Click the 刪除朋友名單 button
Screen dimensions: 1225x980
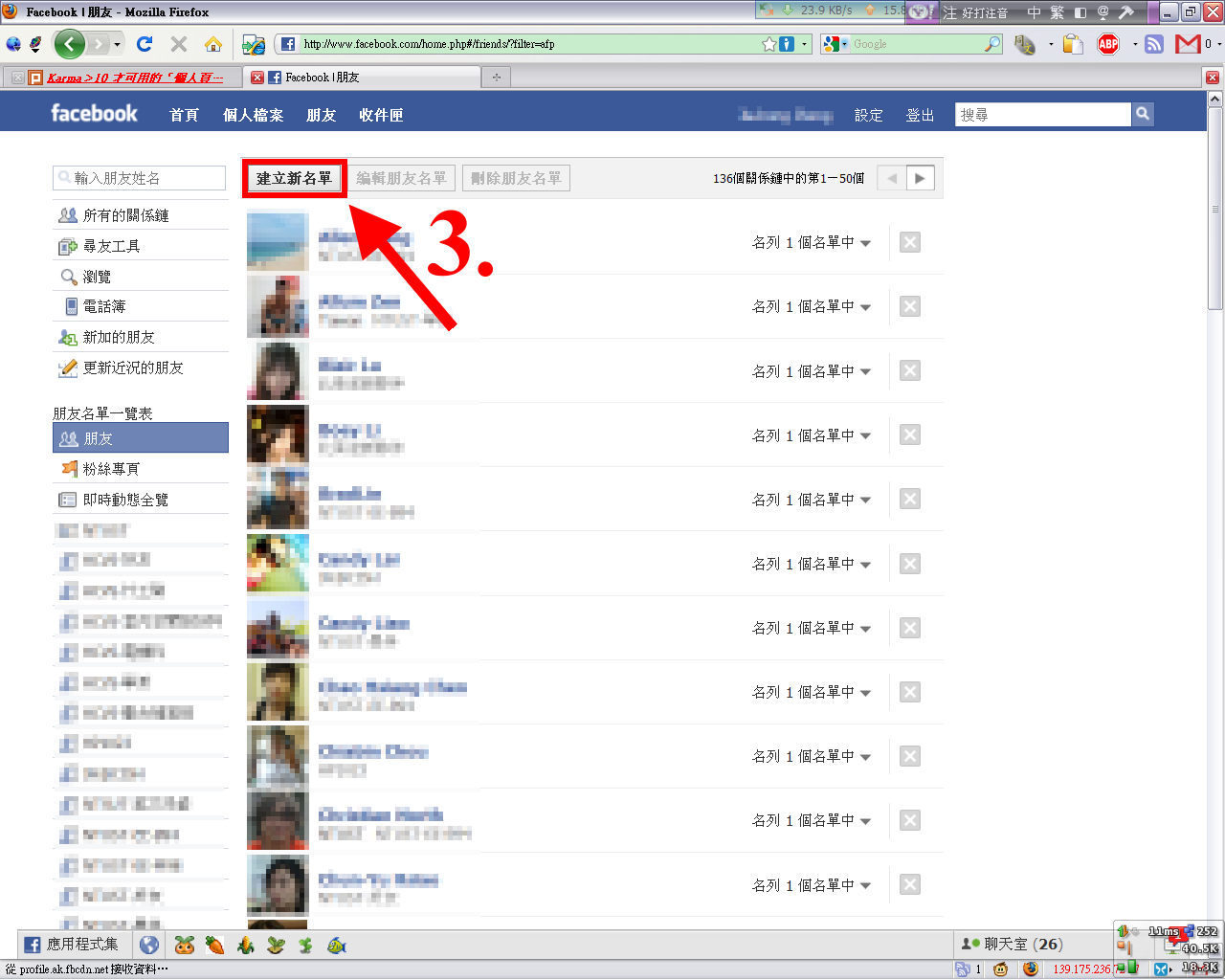(516, 178)
